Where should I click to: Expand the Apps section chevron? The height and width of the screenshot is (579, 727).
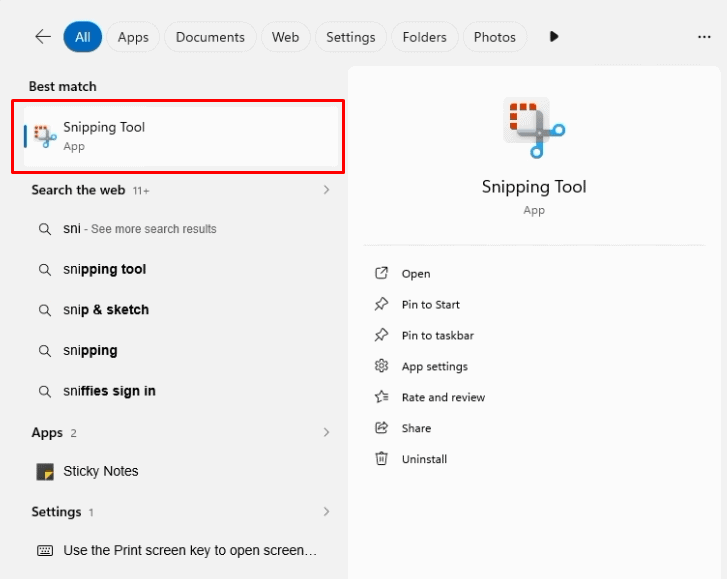tap(326, 433)
